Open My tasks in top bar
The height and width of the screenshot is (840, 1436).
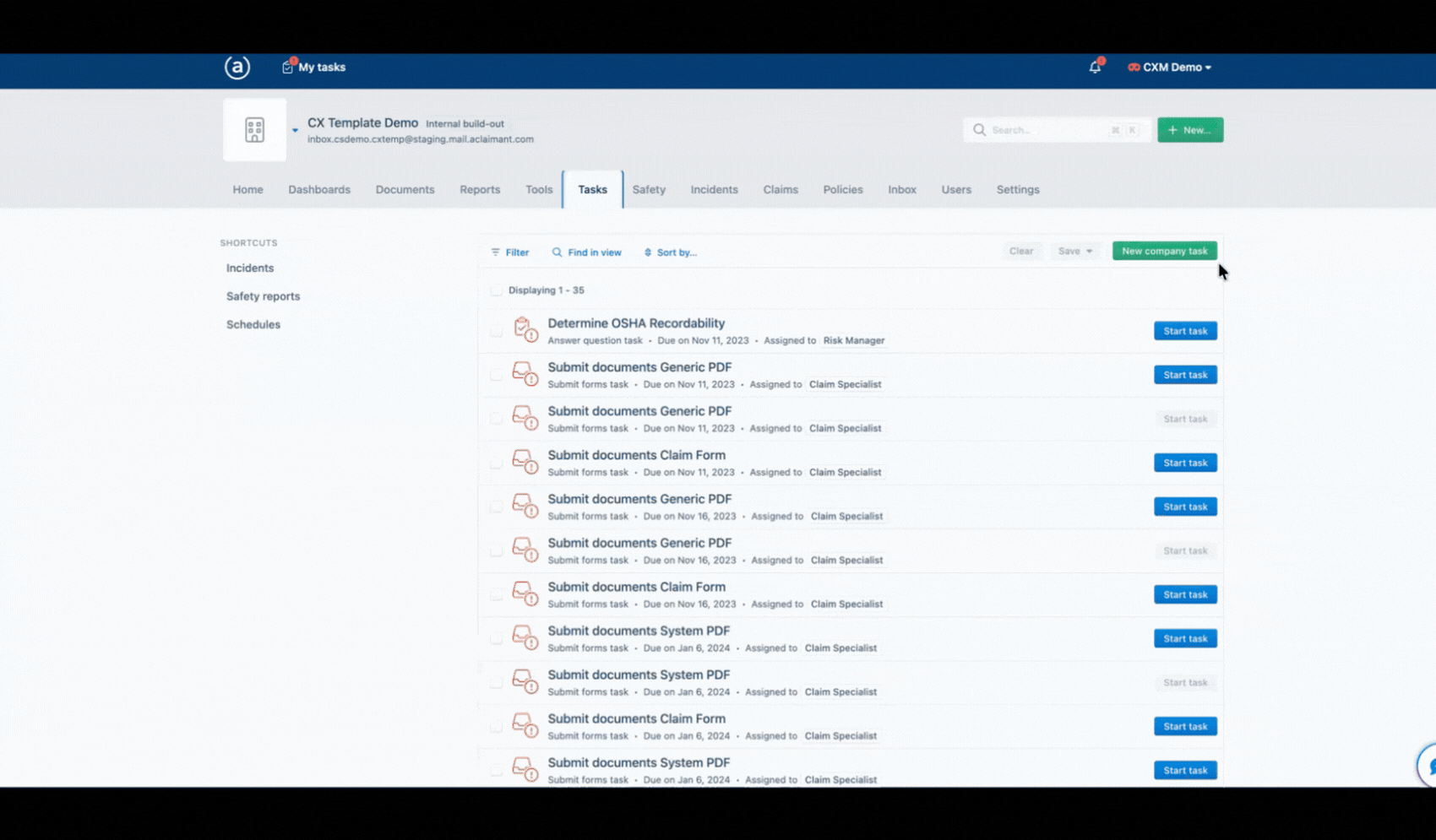click(313, 67)
